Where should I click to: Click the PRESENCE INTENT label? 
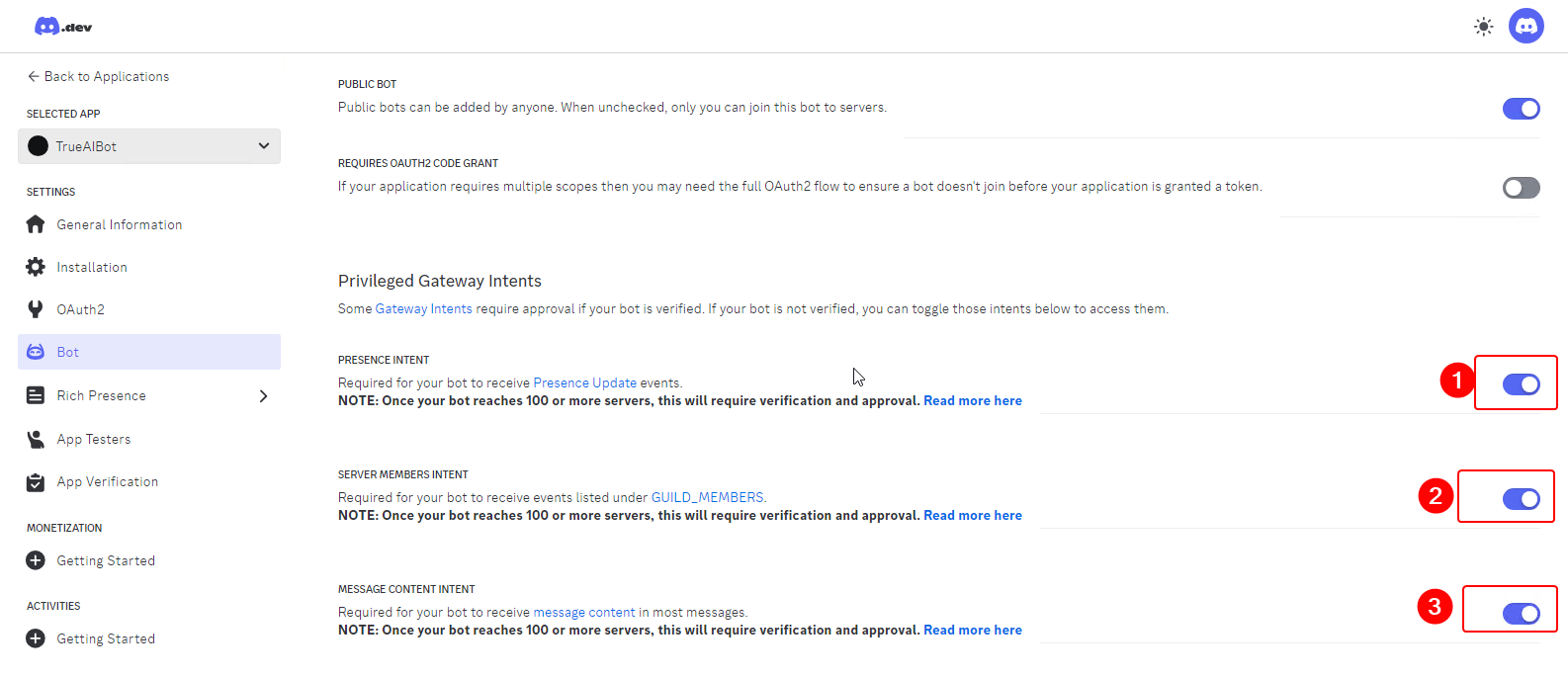coord(384,360)
